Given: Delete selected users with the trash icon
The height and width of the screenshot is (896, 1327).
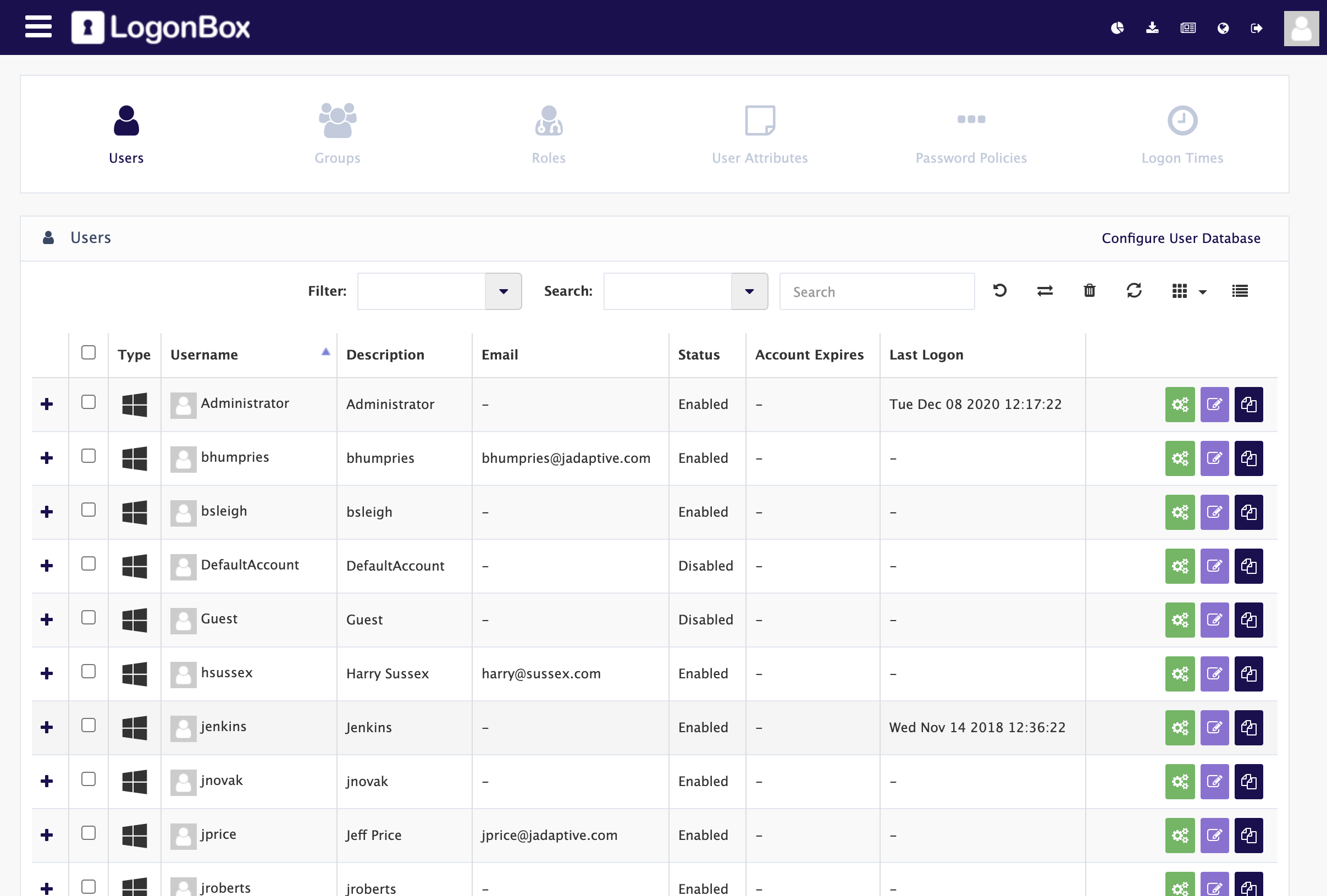Looking at the screenshot, I should (1089, 291).
